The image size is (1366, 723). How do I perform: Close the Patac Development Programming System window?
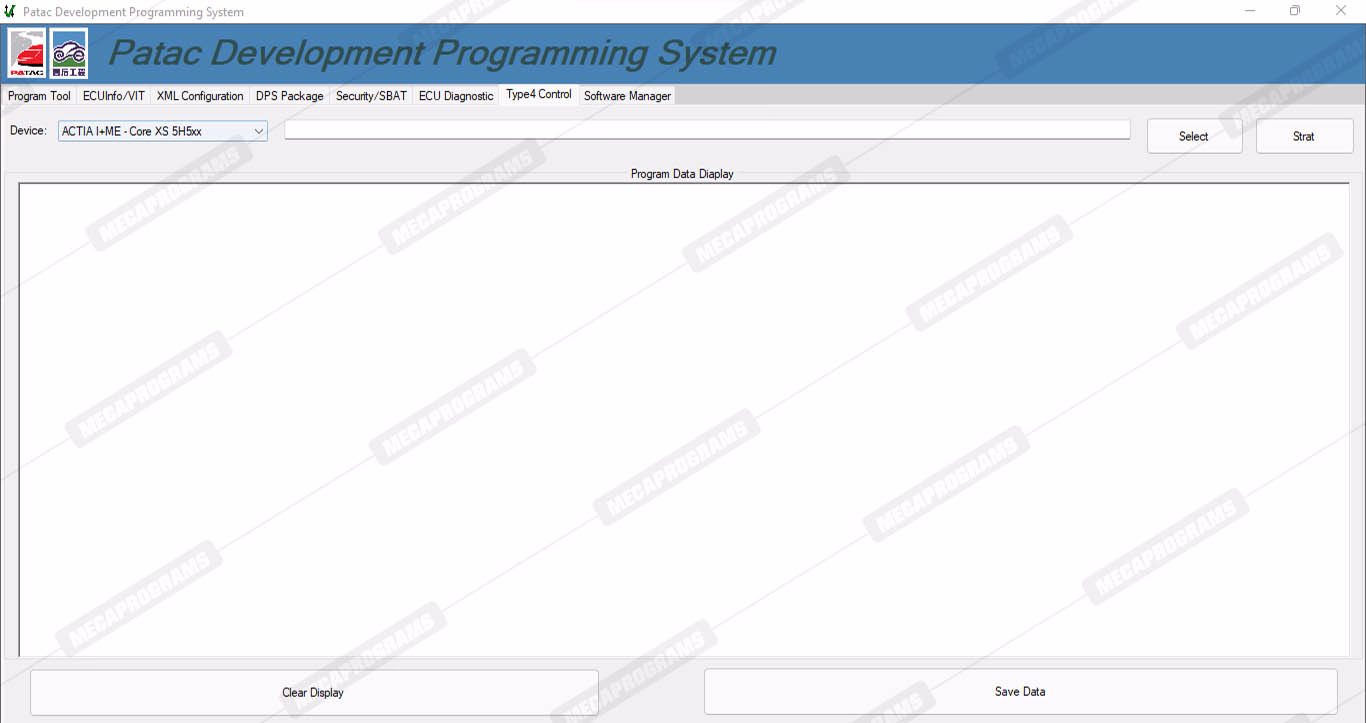(1341, 11)
